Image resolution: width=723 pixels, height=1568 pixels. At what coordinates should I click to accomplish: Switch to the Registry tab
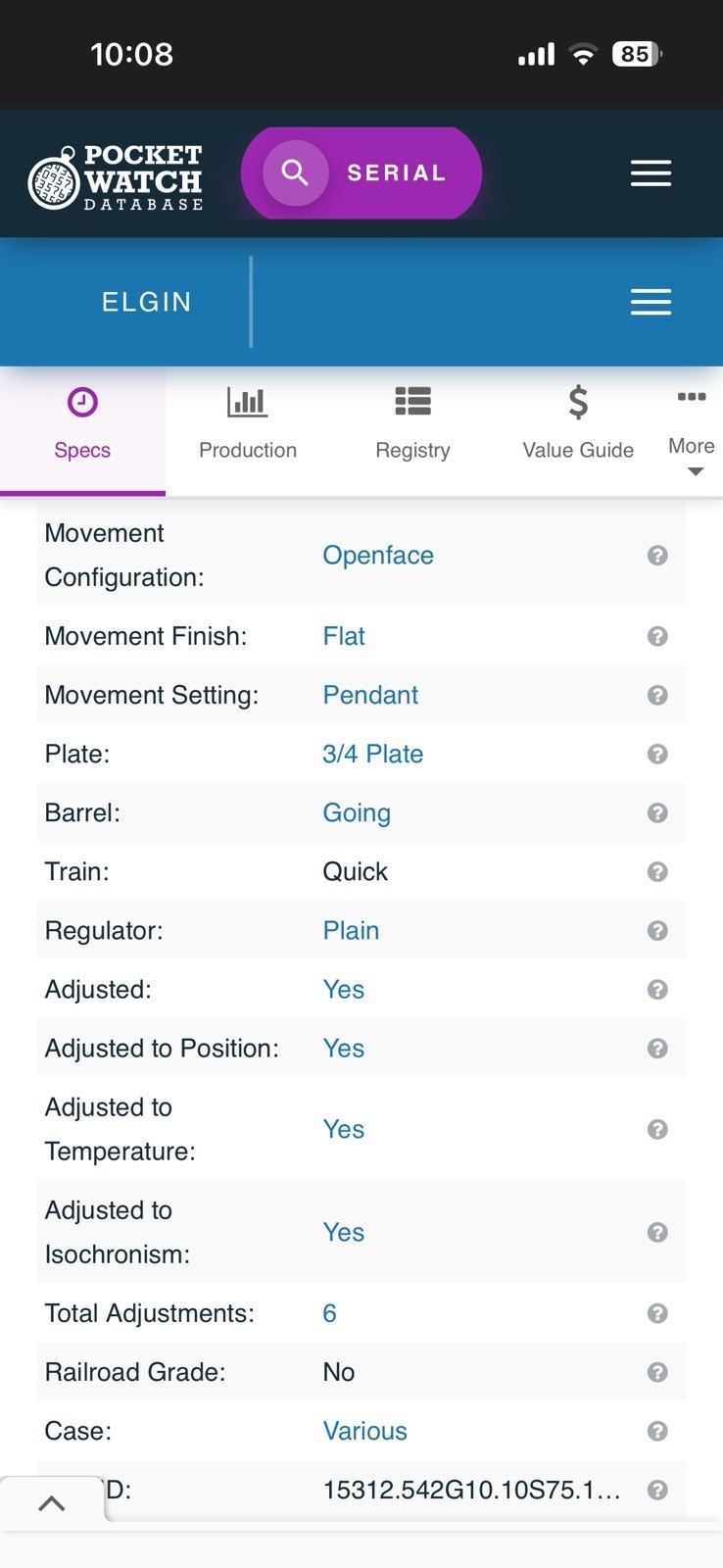[412, 423]
